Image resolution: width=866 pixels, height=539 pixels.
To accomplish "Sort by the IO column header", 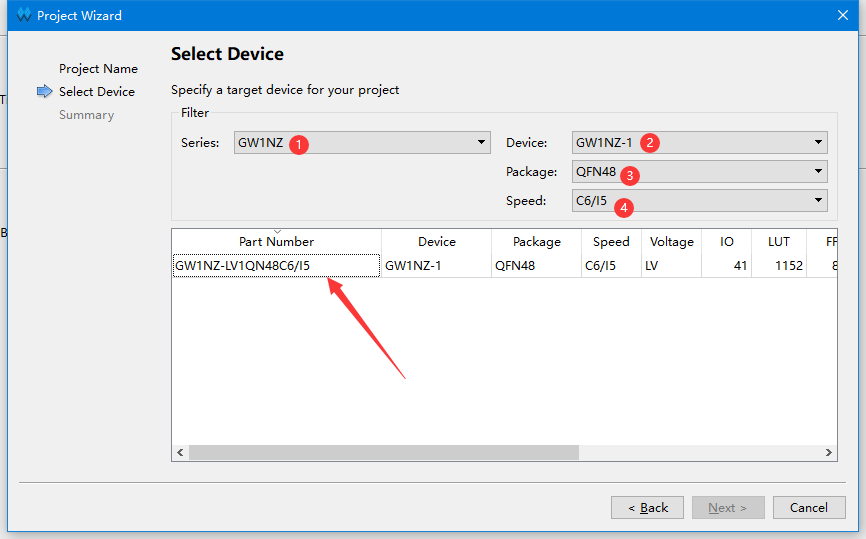I will click(726, 241).
